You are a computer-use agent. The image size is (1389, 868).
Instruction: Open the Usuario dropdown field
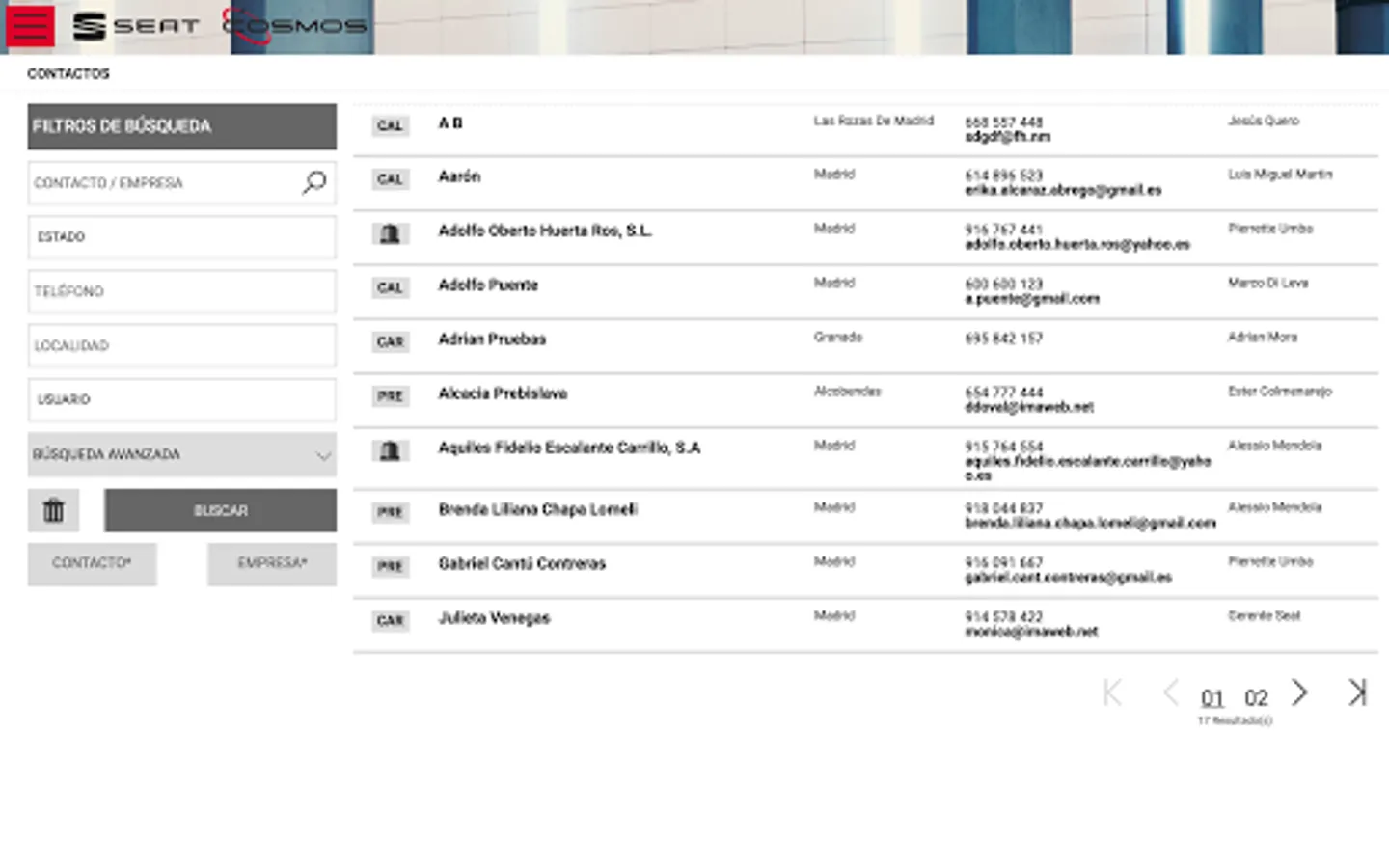[x=182, y=399]
